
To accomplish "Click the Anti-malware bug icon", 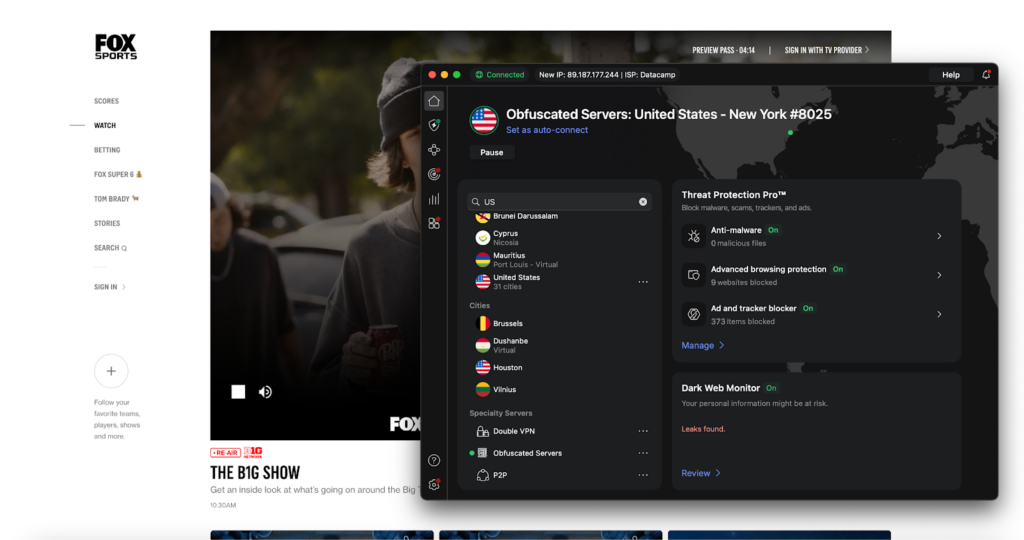I will pos(694,236).
